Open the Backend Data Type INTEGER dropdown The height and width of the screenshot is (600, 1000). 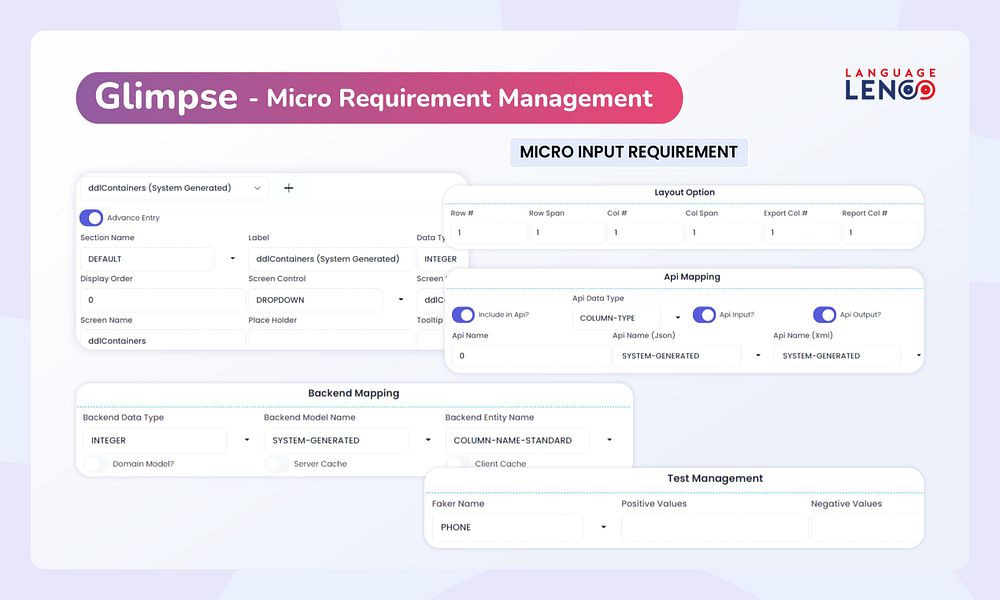168,441
